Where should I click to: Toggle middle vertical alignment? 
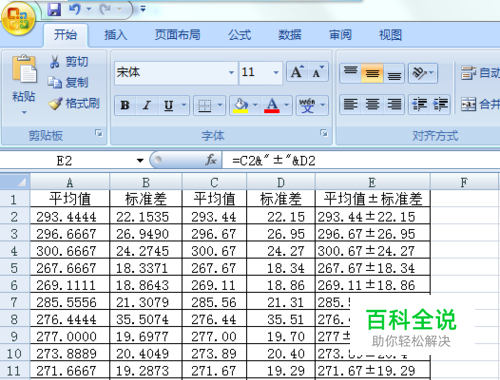[372, 73]
